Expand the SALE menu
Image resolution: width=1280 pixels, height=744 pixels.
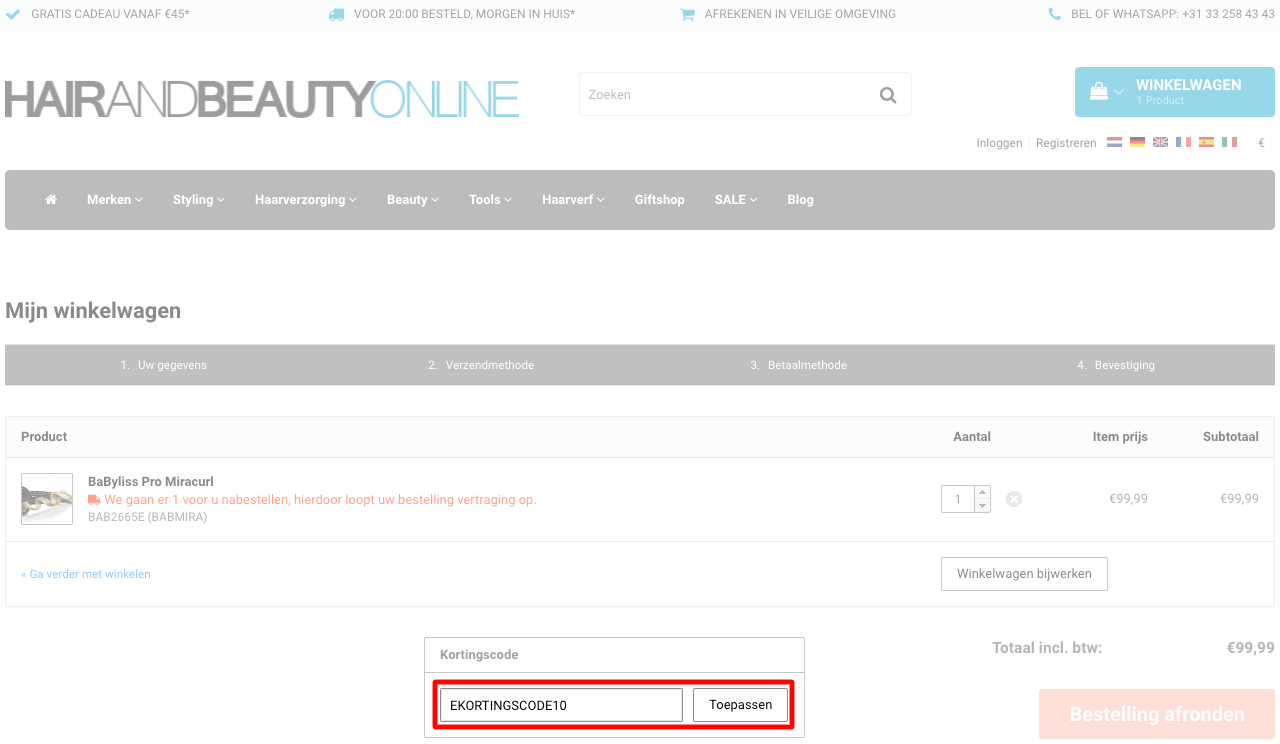tap(735, 200)
